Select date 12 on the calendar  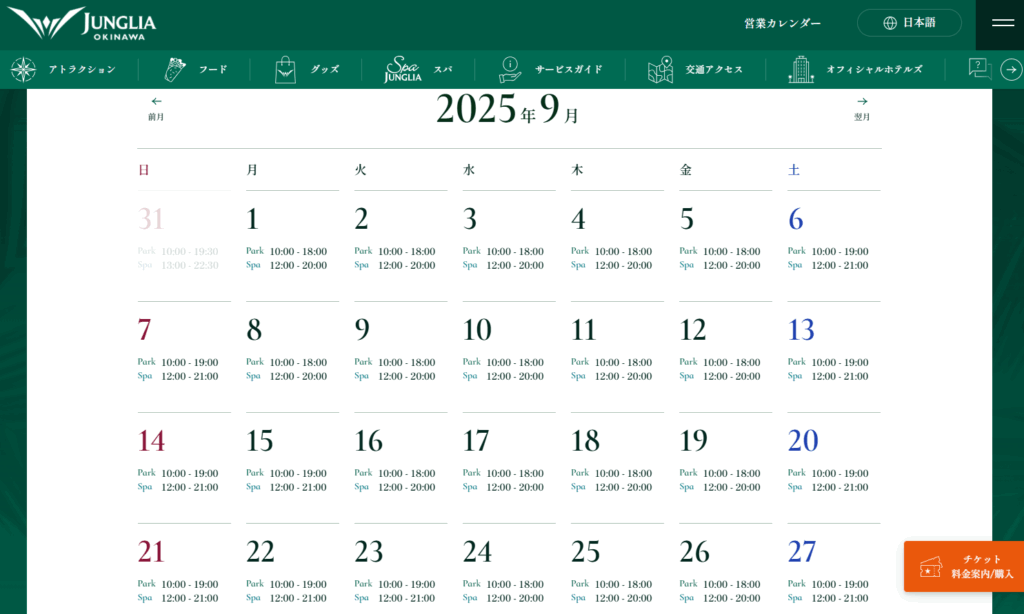pyautogui.click(x=693, y=330)
